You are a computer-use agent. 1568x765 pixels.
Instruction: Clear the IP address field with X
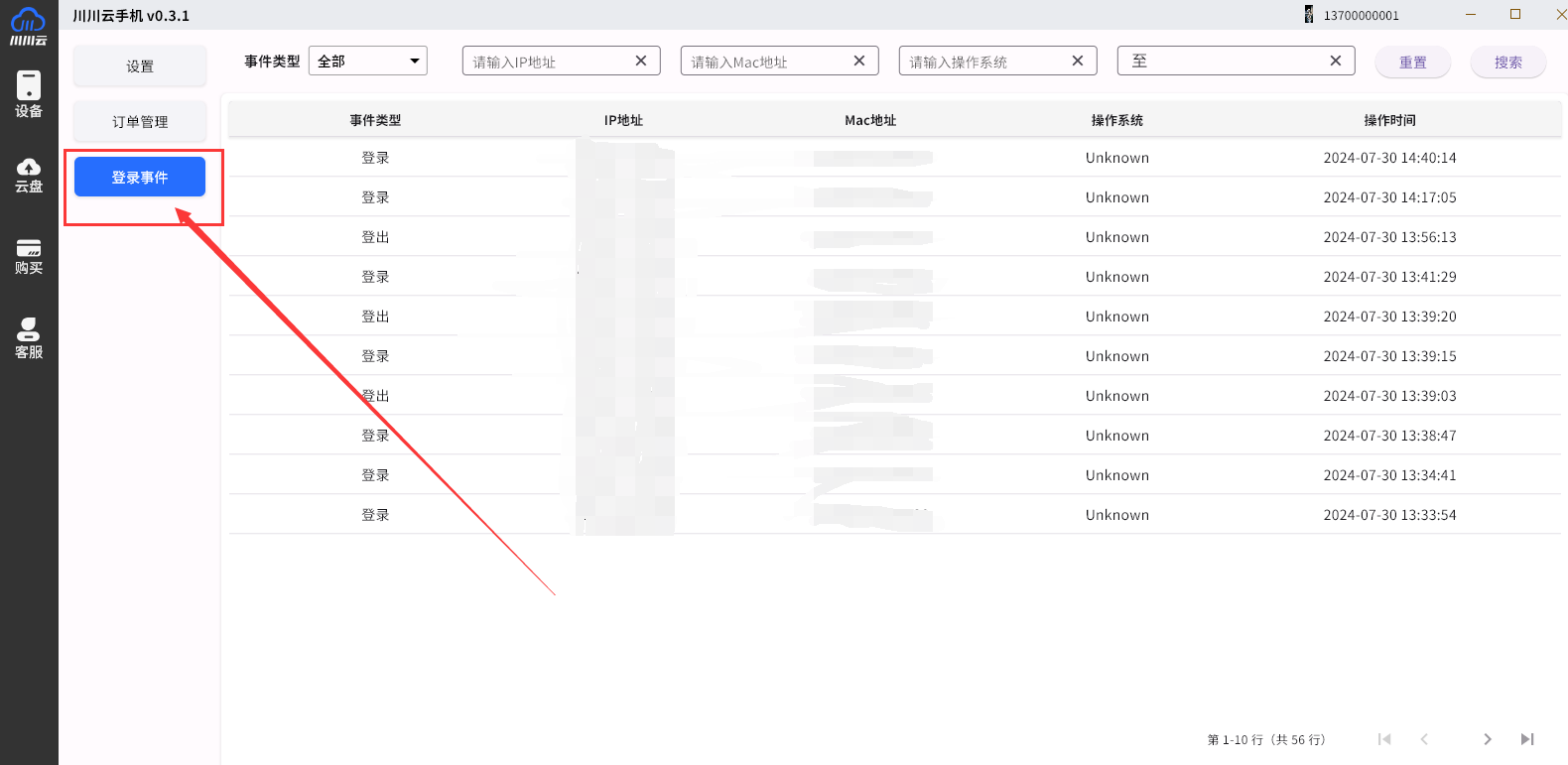[641, 61]
